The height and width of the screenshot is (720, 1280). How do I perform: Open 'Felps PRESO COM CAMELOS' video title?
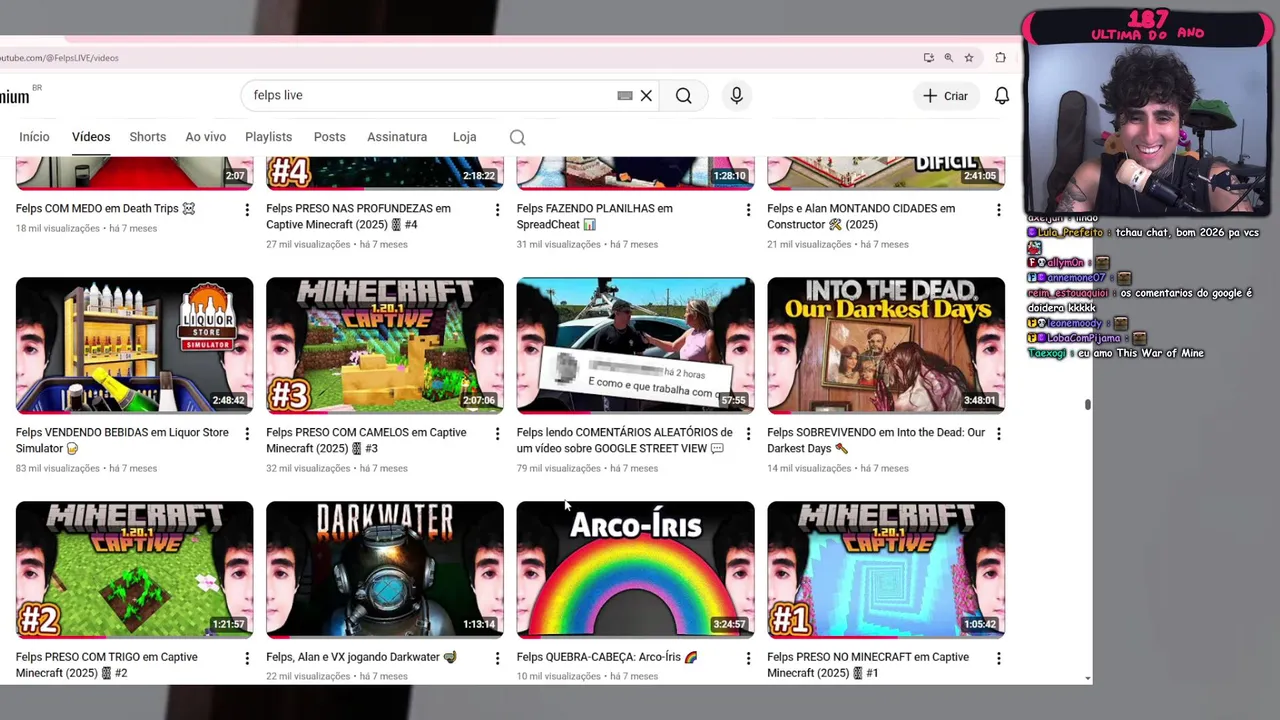tap(366, 441)
